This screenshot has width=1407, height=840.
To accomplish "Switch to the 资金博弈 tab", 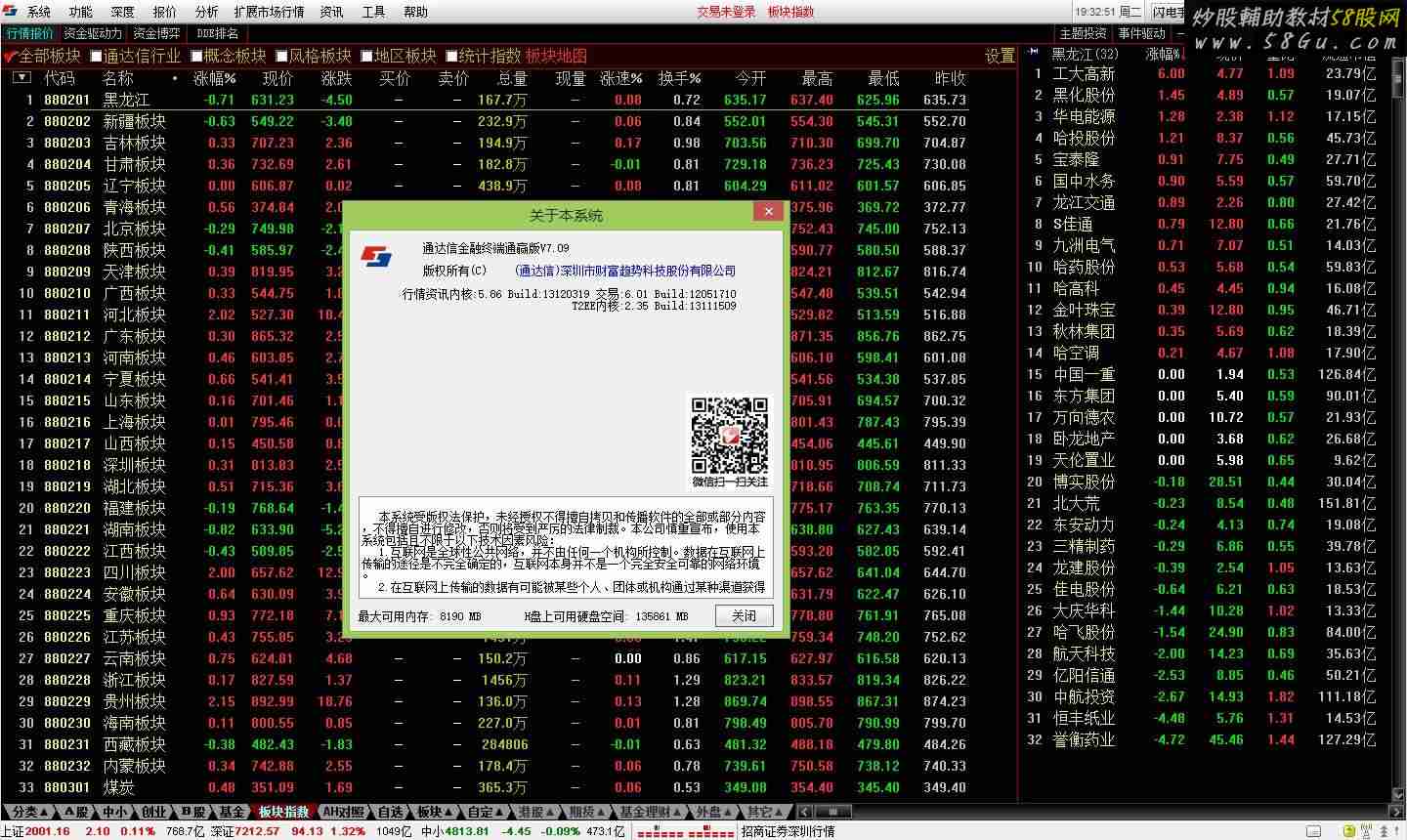I will click(x=156, y=34).
